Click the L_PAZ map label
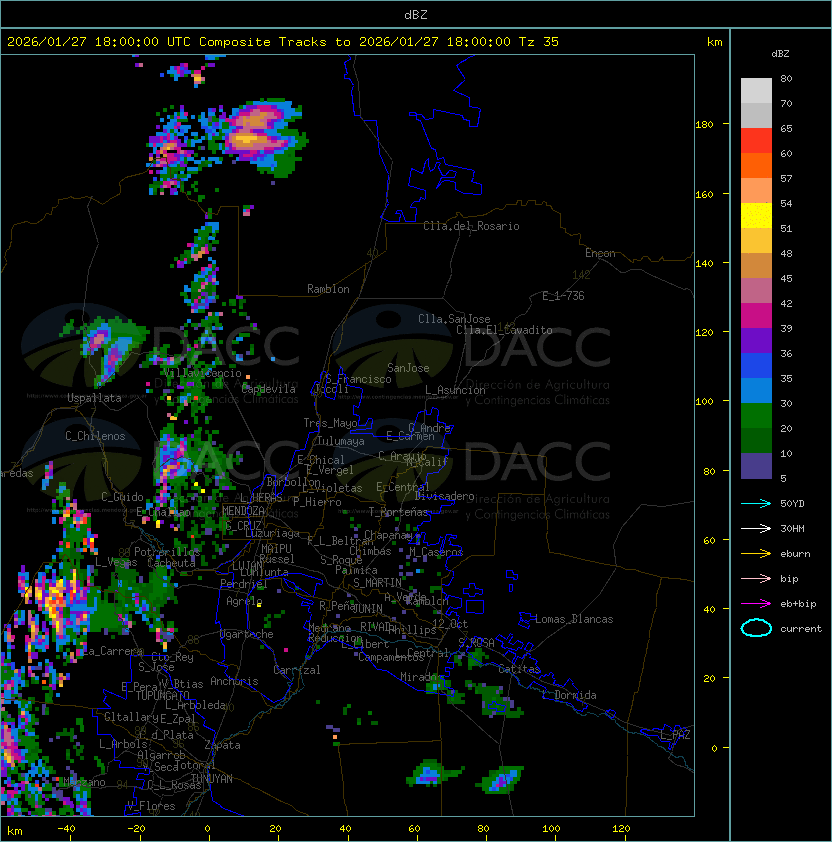Screen dimensions: 832x842 pos(675,735)
